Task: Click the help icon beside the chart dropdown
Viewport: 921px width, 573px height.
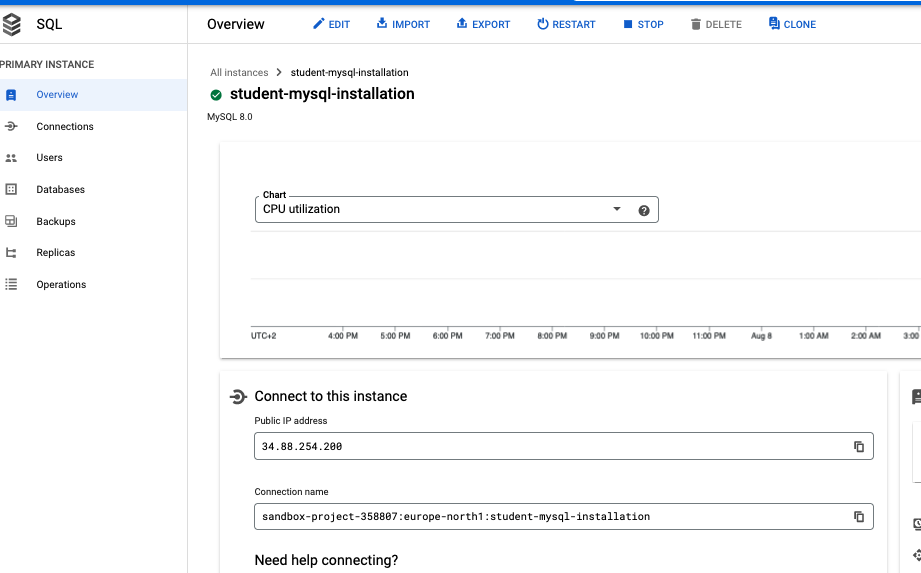Action: tap(644, 210)
